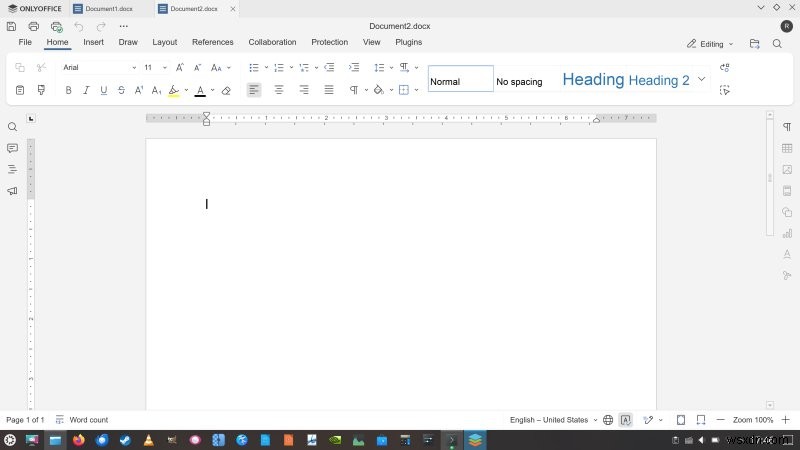Viewport: 800px width, 450px height.
Task: Open the Borders dropdown arrow
Action: 416,90
